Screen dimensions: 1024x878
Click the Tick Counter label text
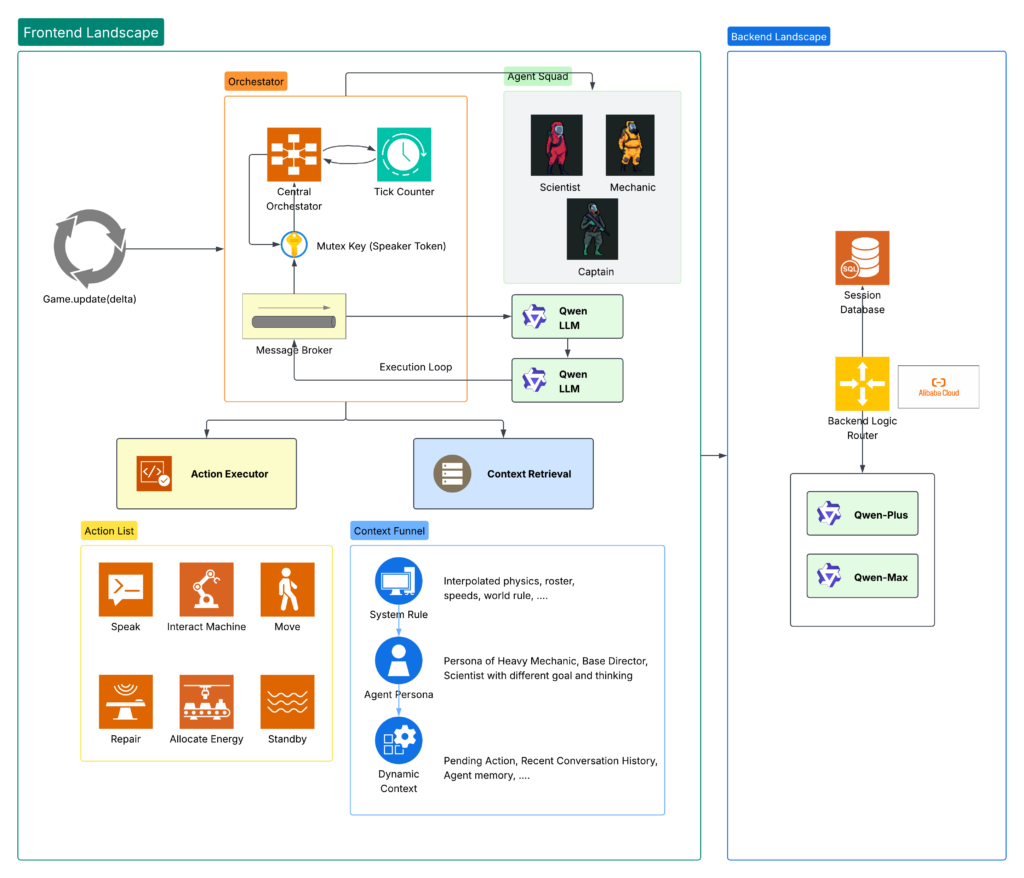[404, 191]
